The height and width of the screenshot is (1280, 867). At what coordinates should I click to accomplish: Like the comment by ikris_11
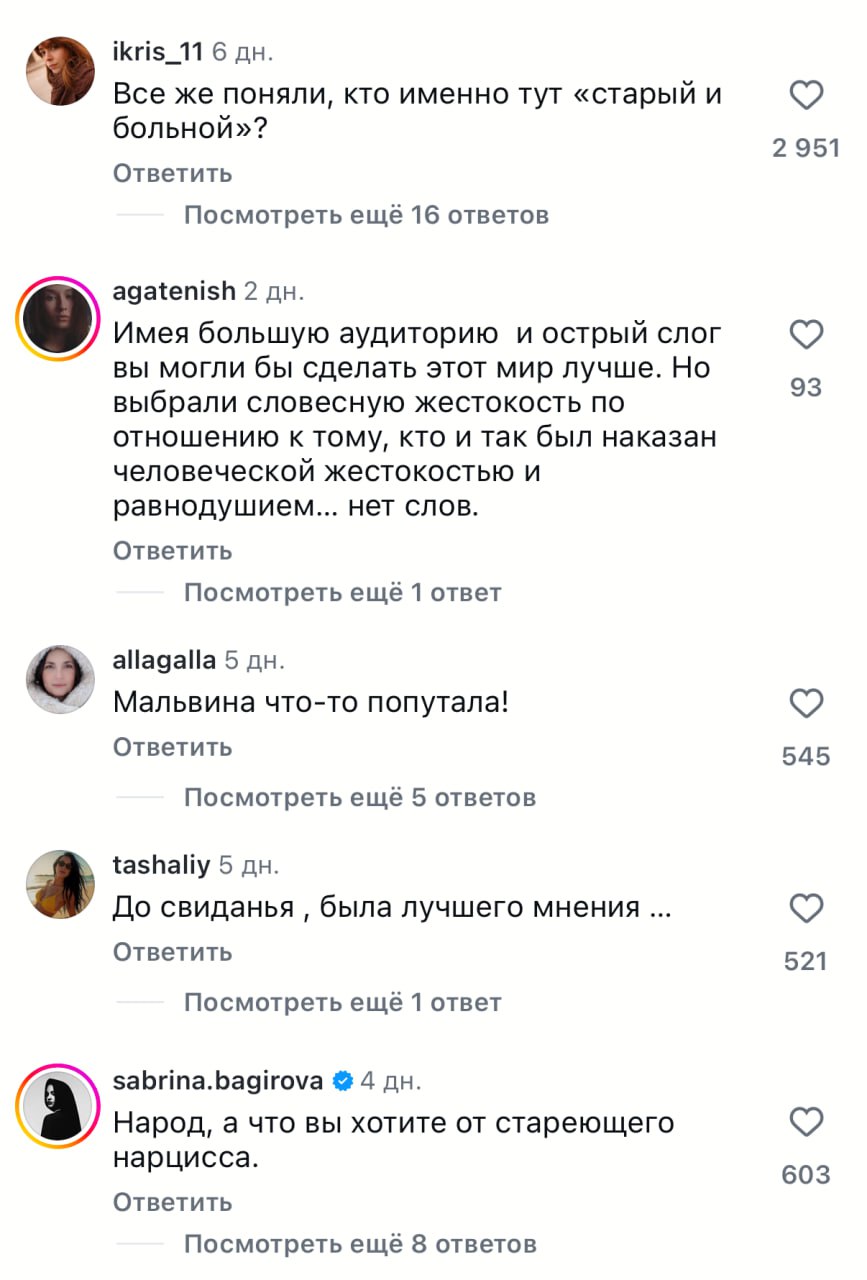[806, 96]
